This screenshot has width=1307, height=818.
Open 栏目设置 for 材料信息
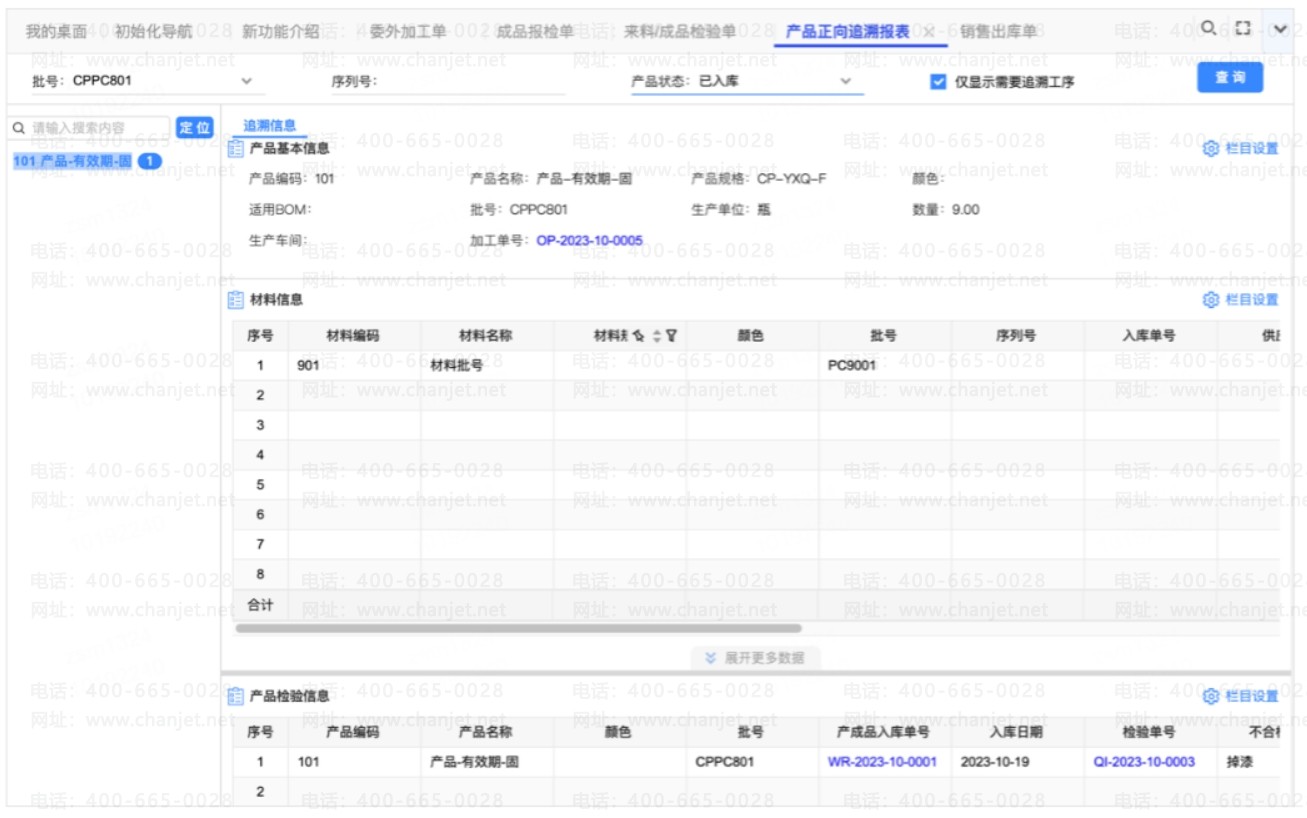click(1241, 300)
